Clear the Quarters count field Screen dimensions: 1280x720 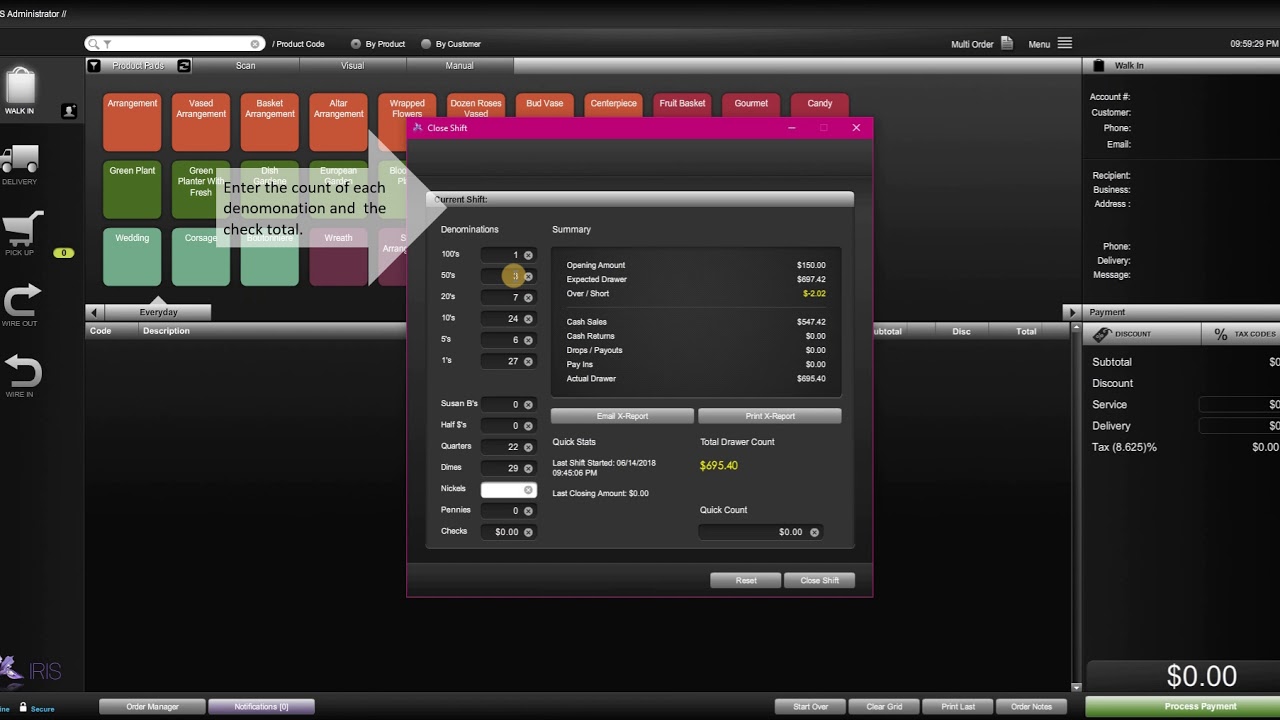pos(528,447)
